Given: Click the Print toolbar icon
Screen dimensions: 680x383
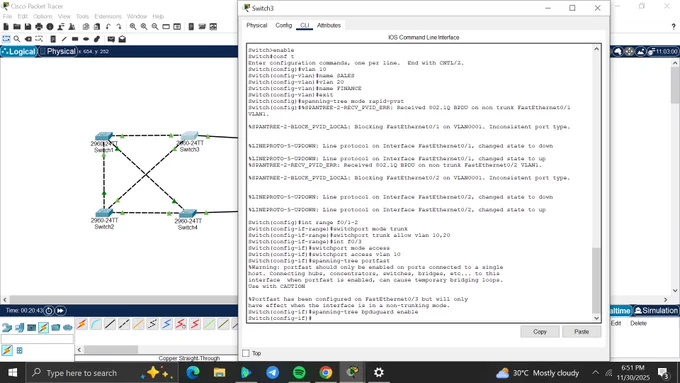Looking at the screenshot, I should [x=39, y=27].
